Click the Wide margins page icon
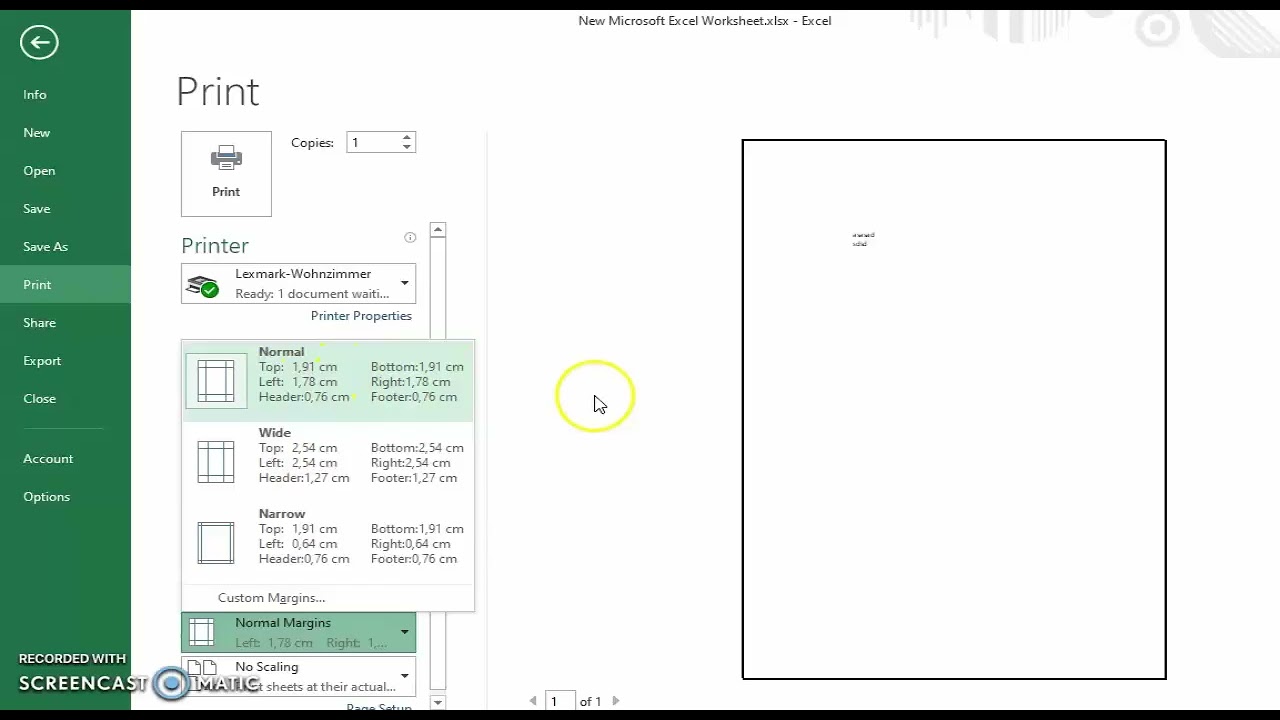 click(x=216, y=462)
